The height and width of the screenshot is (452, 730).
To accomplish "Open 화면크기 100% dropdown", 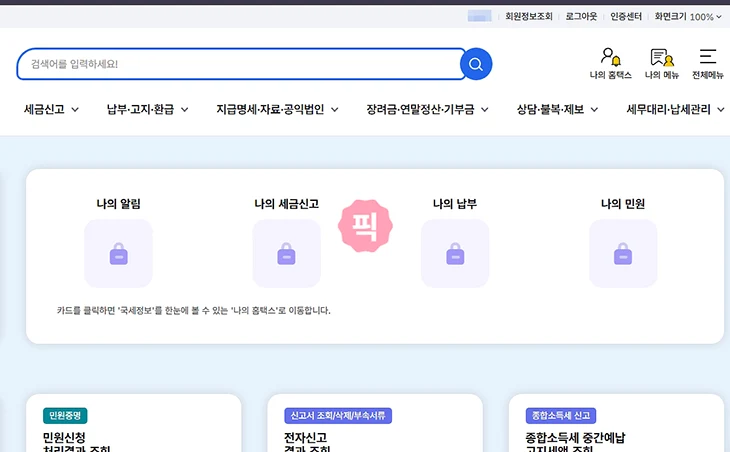I will pyautogui.click(x=688, y=17).
